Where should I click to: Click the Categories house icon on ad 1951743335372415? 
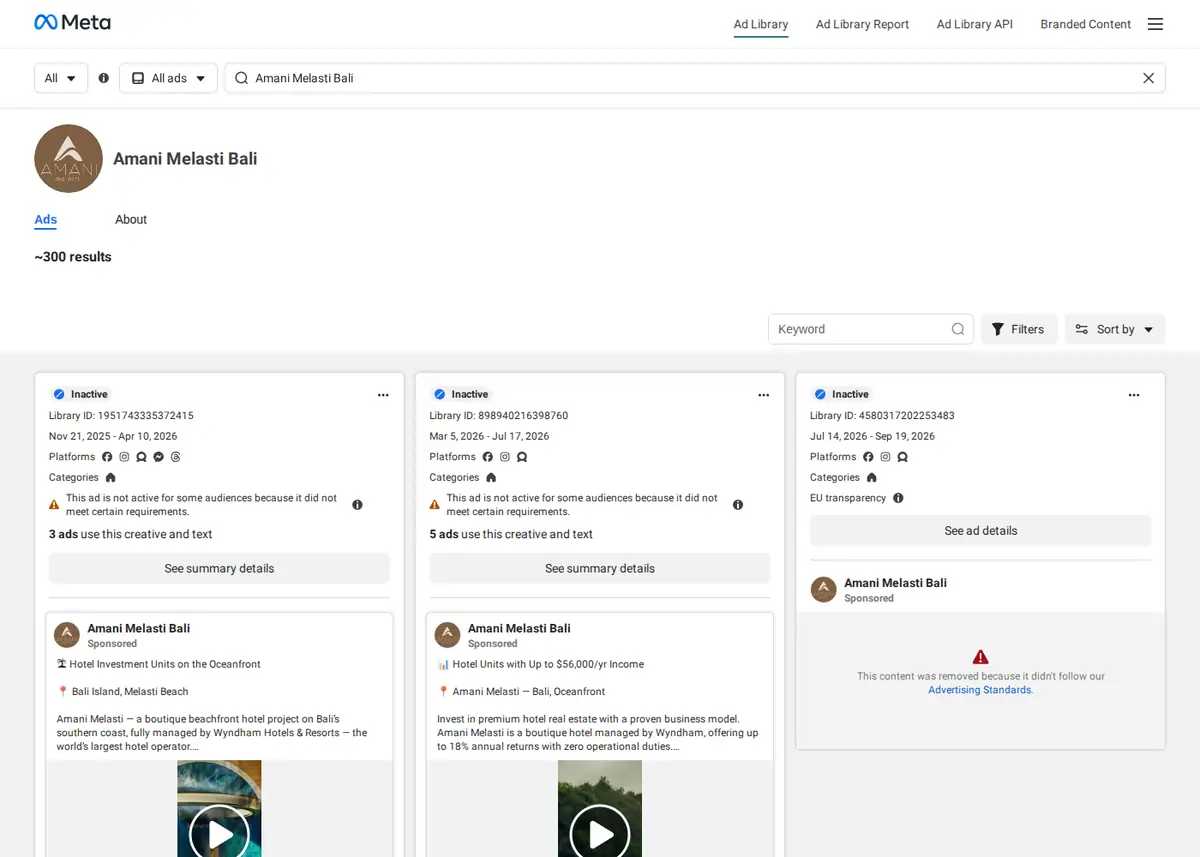pos(110,478)
